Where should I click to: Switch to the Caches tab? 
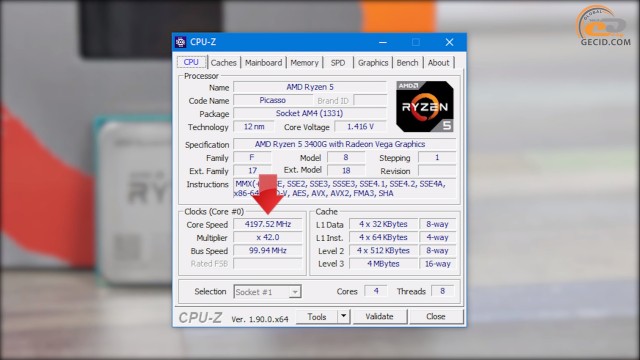pos(223,63)
